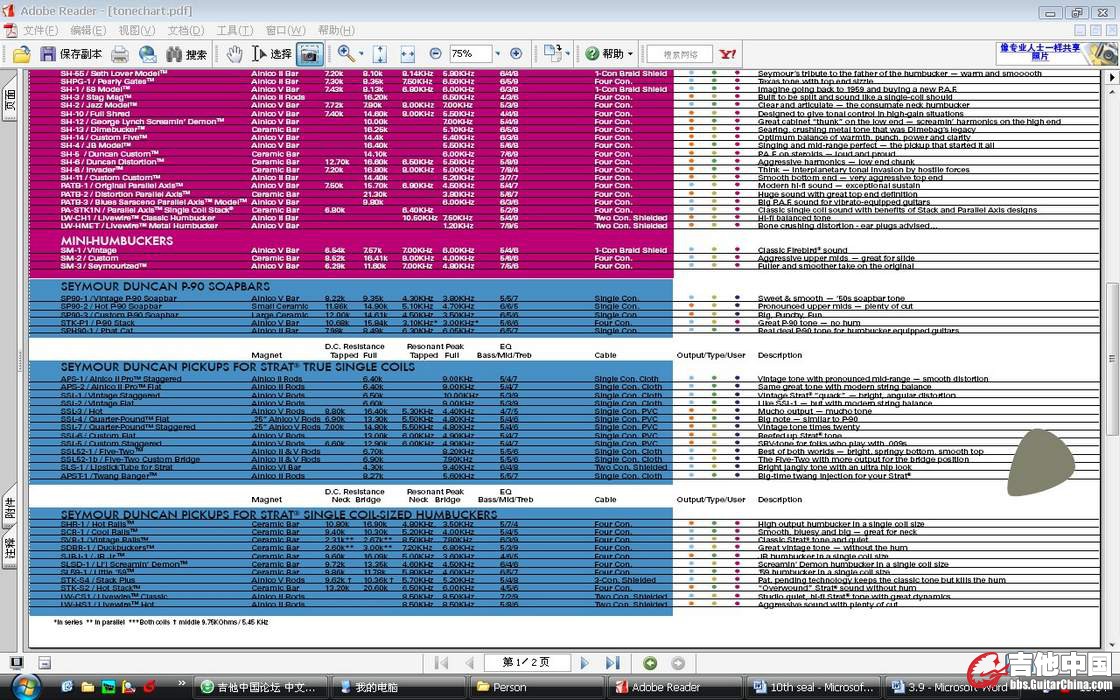Open the 编辑(E) Edit menu
Screen dimensions: 1120x700
(x=89, y=30)
